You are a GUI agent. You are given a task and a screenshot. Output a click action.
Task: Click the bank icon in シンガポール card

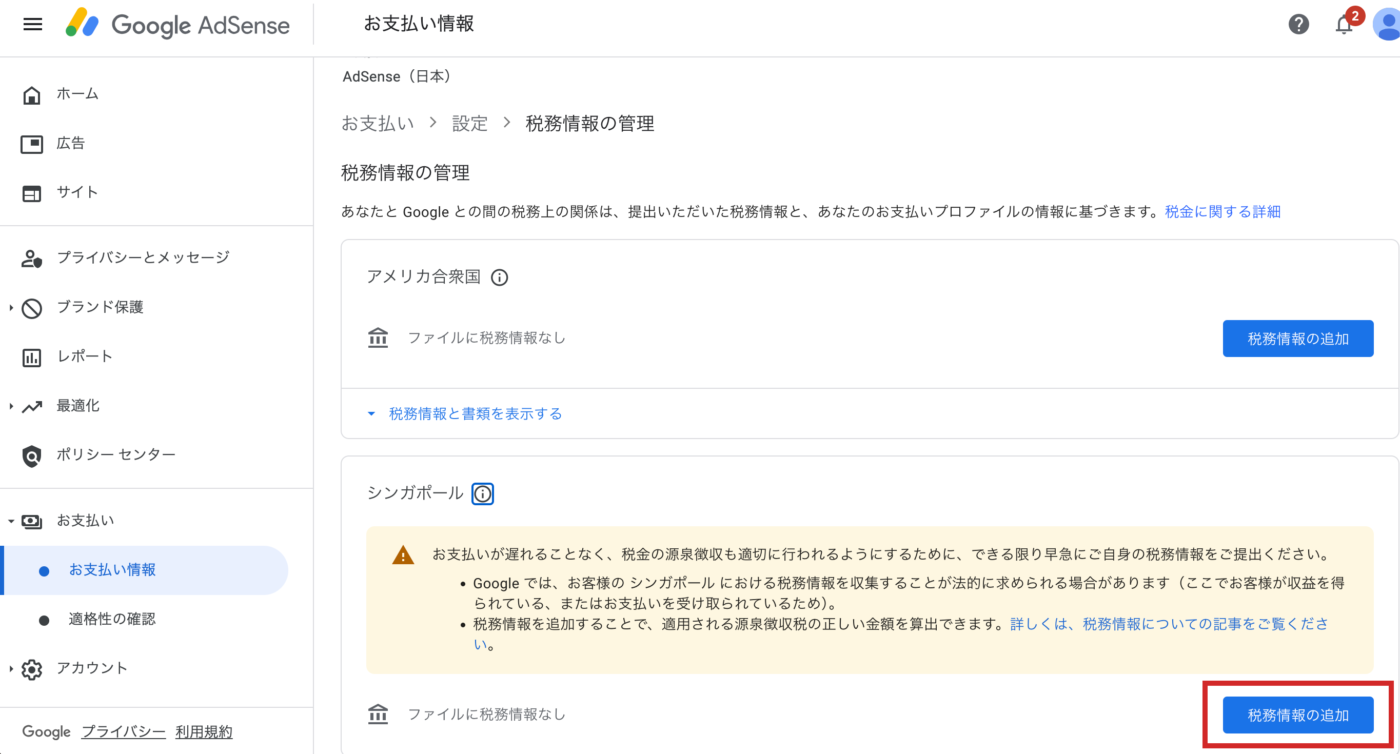tap(378, 714)
